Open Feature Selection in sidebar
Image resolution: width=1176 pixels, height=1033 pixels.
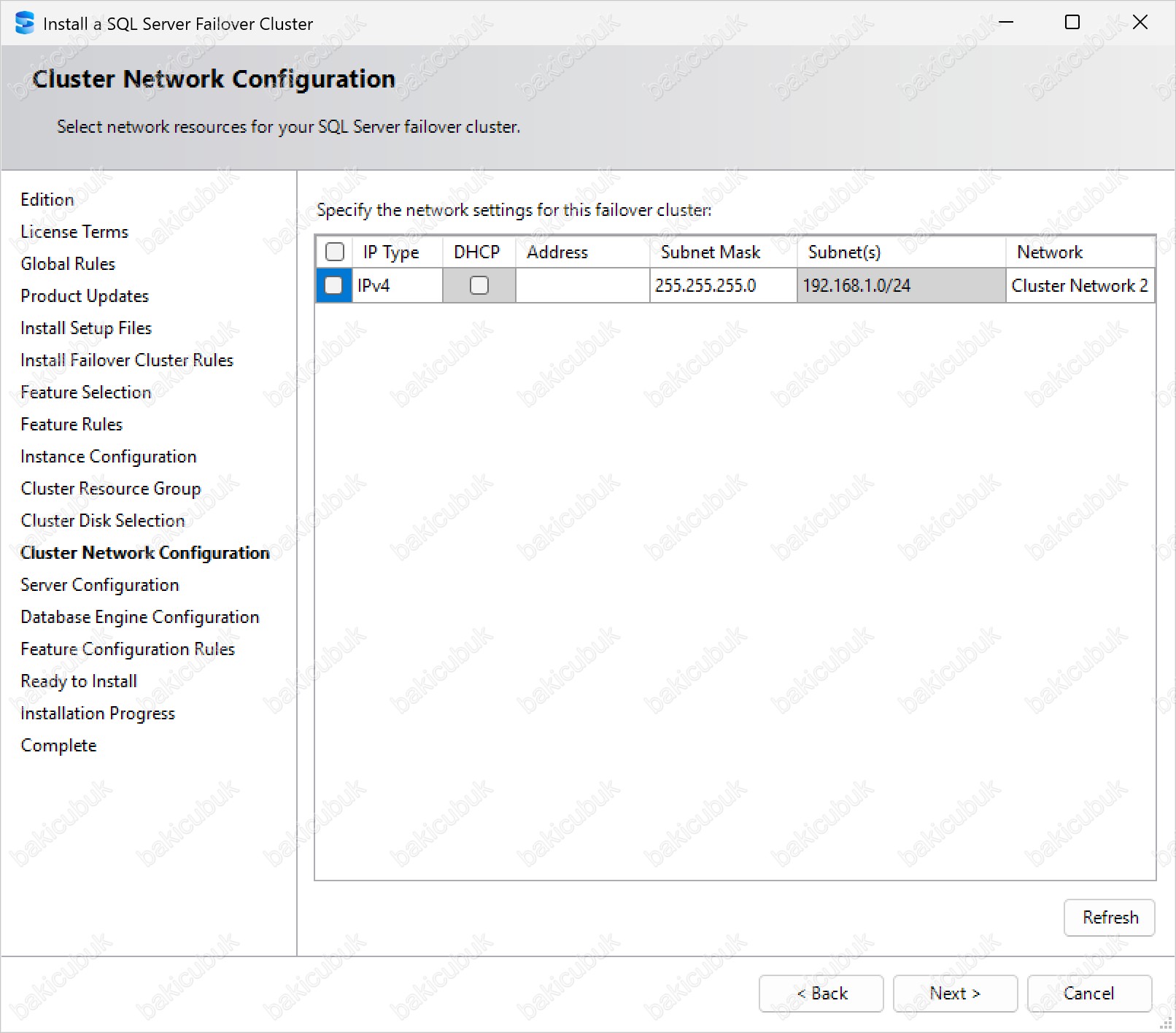[86, 392]
